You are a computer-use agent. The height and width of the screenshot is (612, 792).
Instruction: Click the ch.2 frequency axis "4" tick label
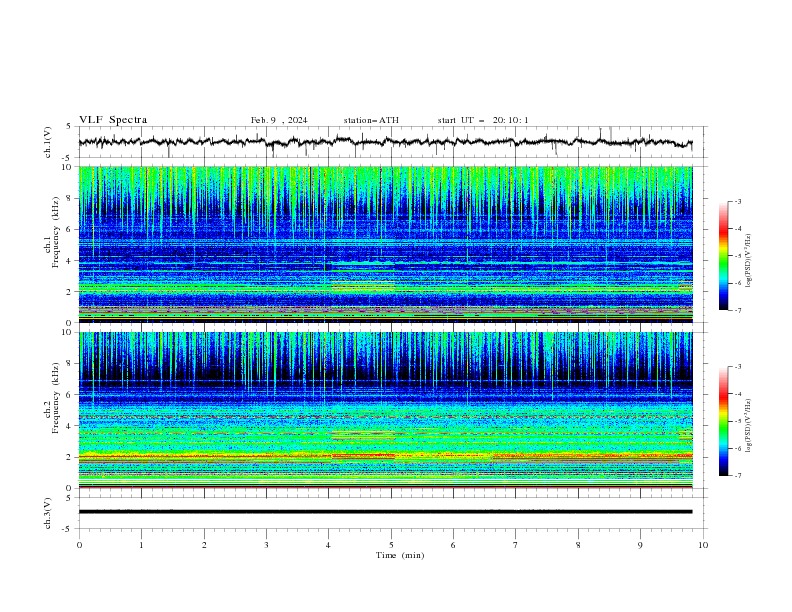tap(71, 426)
